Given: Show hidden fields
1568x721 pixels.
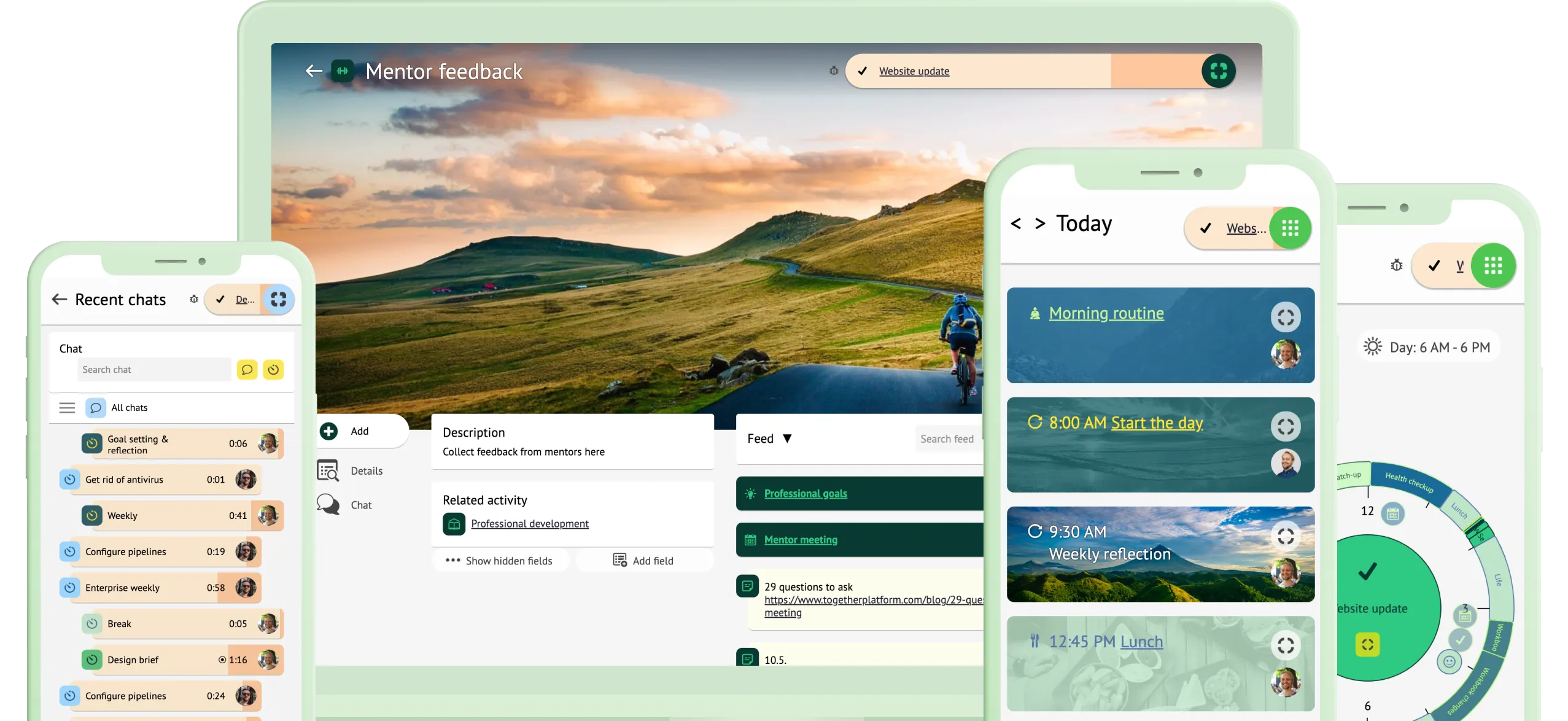Looking at the screenshot, I should 500,561.
